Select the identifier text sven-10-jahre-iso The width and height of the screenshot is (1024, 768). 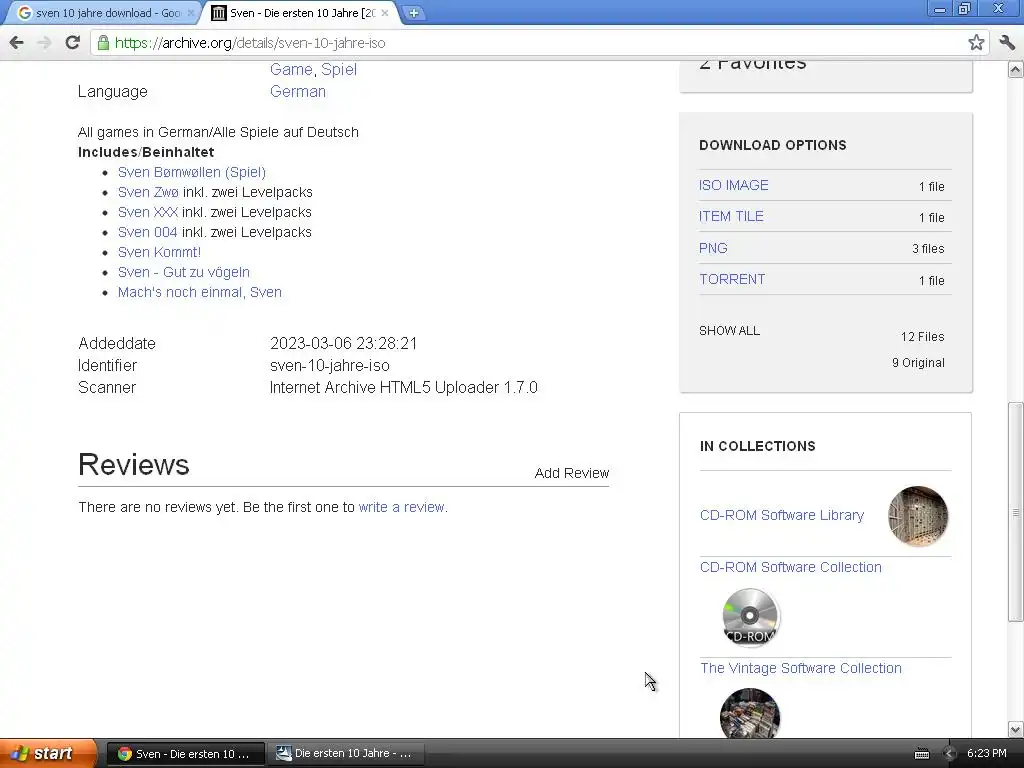coord(330,366)
